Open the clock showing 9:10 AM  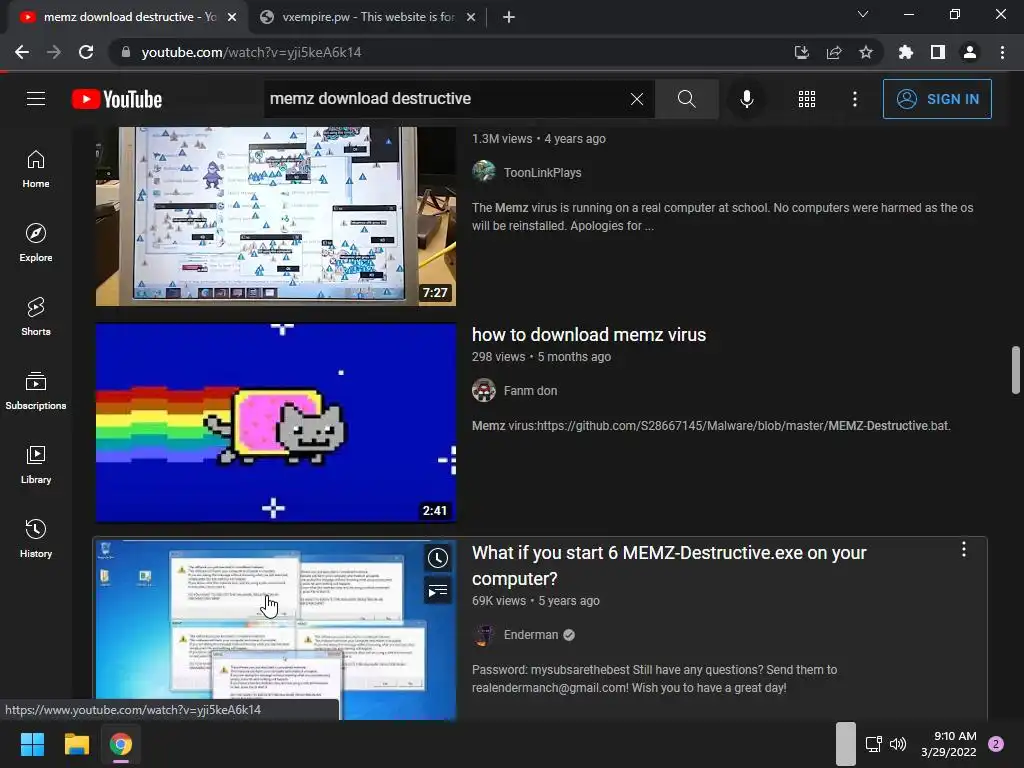949,744
